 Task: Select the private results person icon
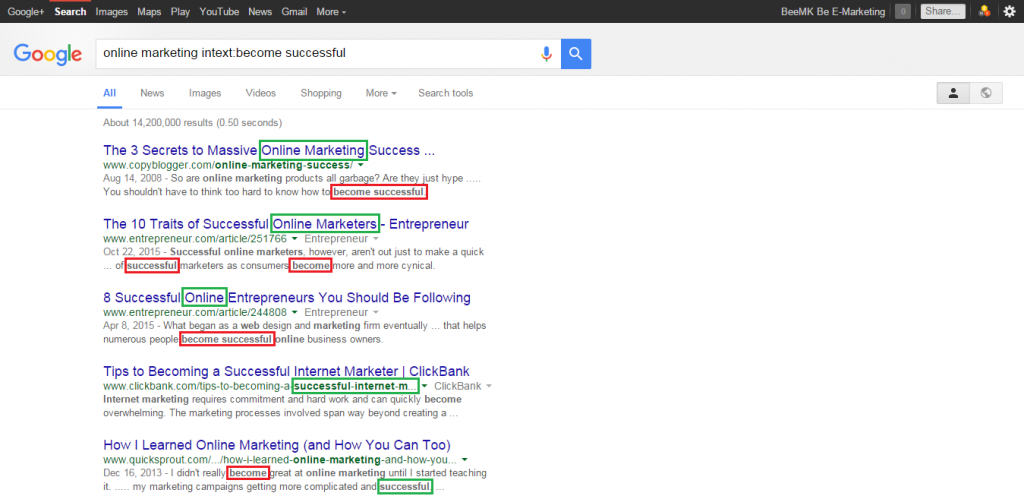[x=953, y=93]
